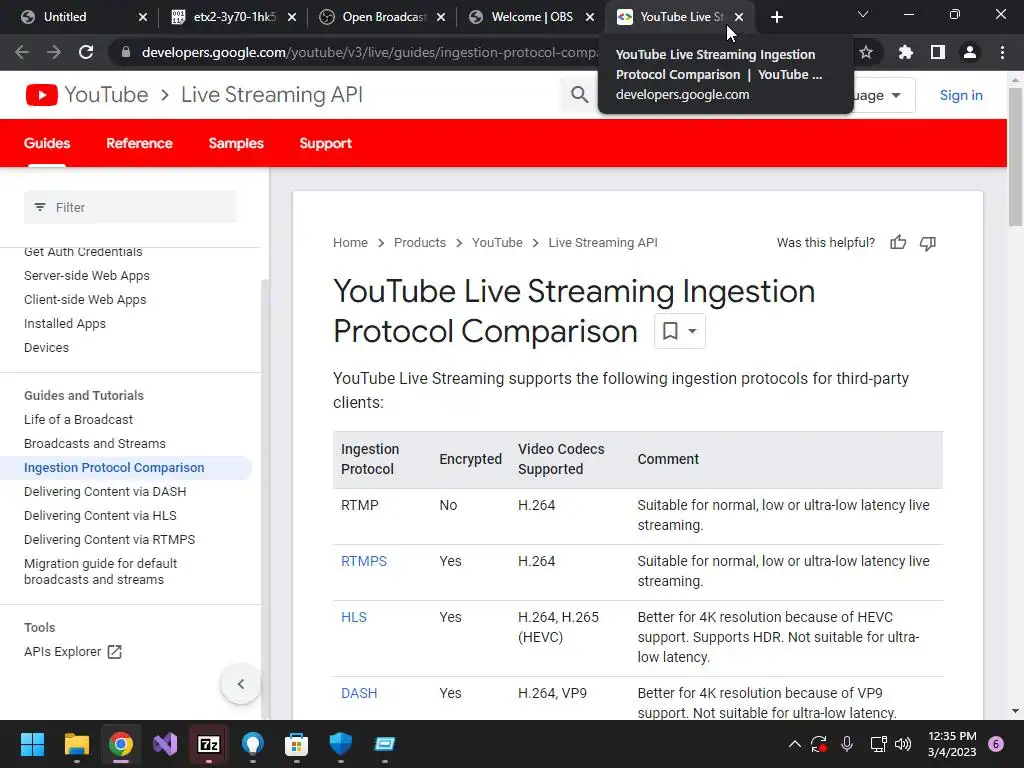
Task: Open the RTMPS protocol link
Action: coord(364,561)
